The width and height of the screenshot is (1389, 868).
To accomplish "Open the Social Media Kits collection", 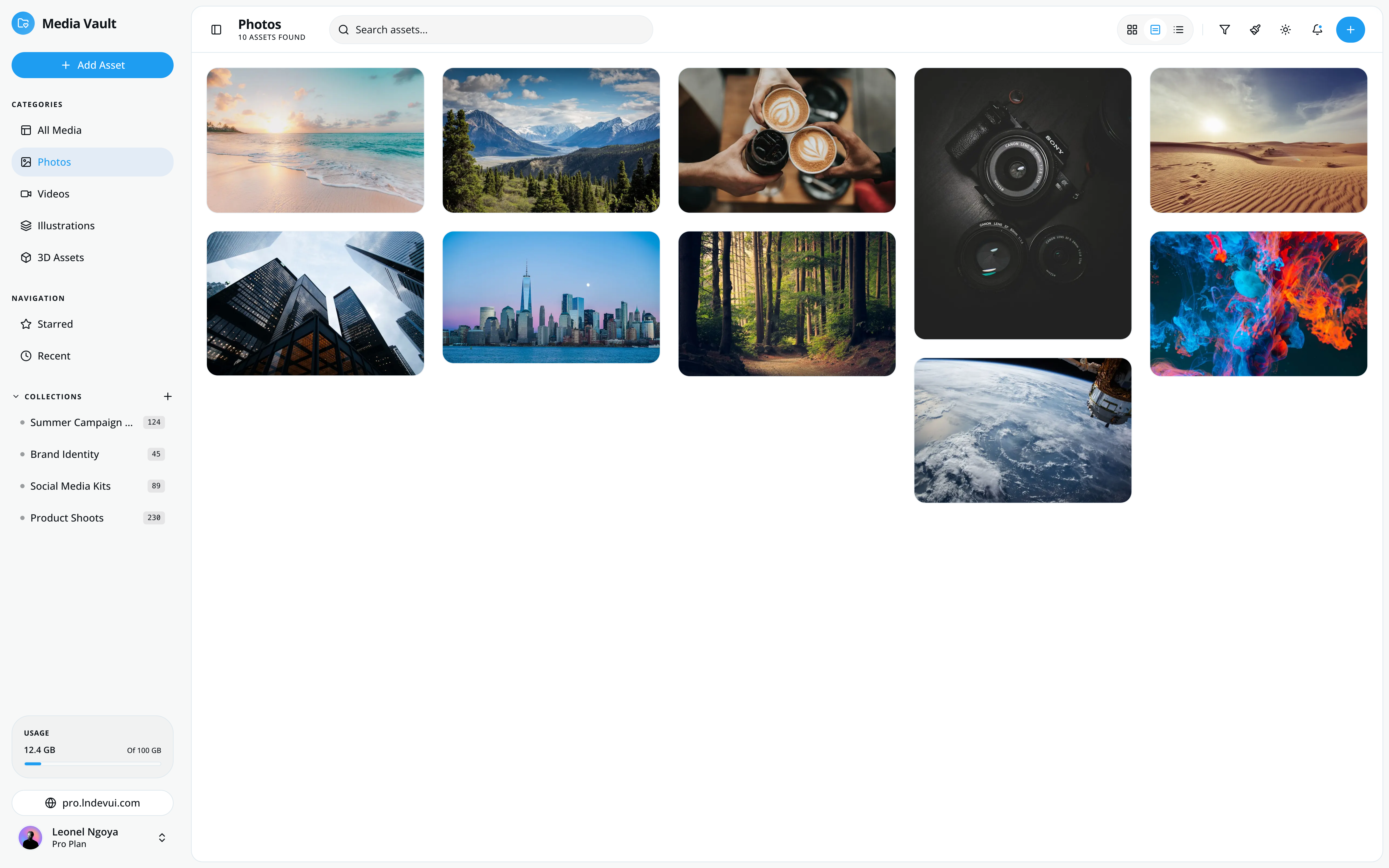I will [92, 486].
